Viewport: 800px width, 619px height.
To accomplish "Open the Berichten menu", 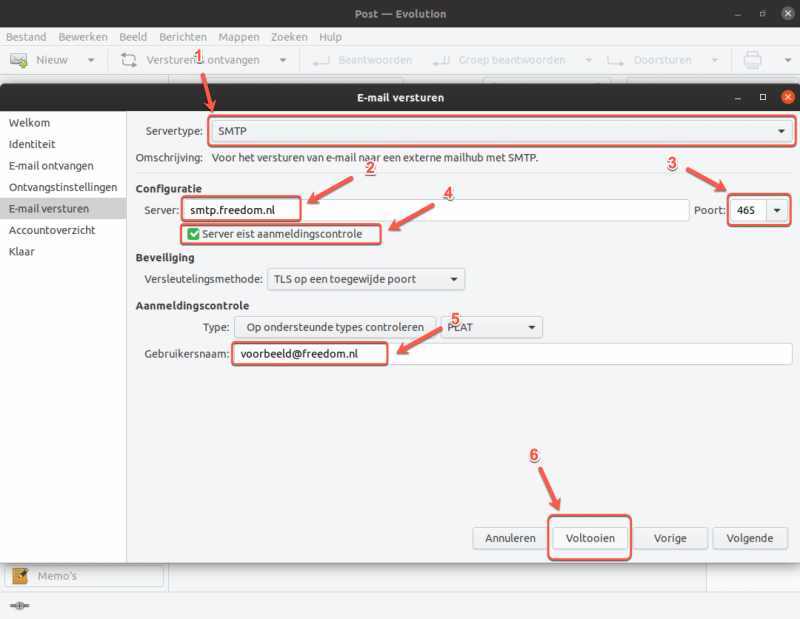I will (x=183, y=37).
